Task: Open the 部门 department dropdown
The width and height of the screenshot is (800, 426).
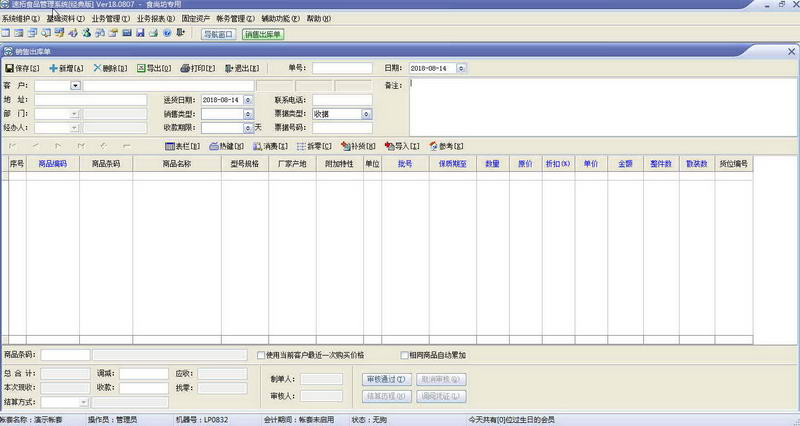Action: pos(74,114)
